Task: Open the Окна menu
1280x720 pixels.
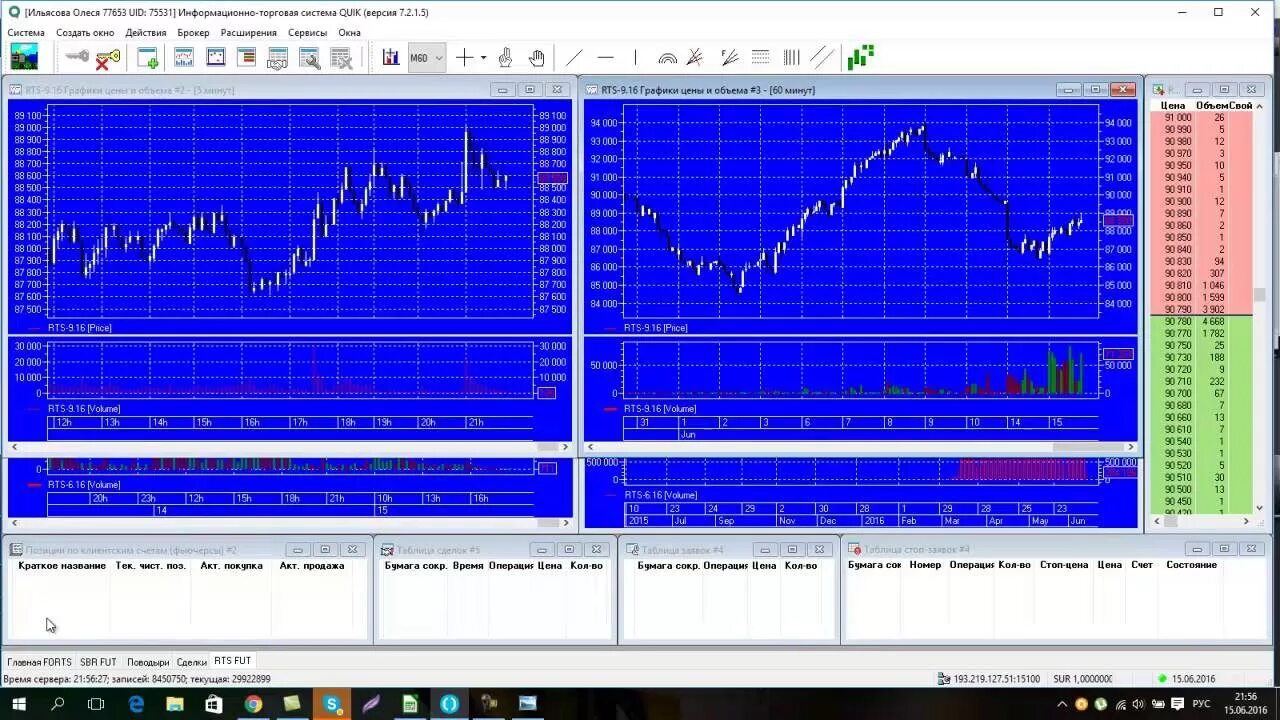Action: [x=349, y=32]
